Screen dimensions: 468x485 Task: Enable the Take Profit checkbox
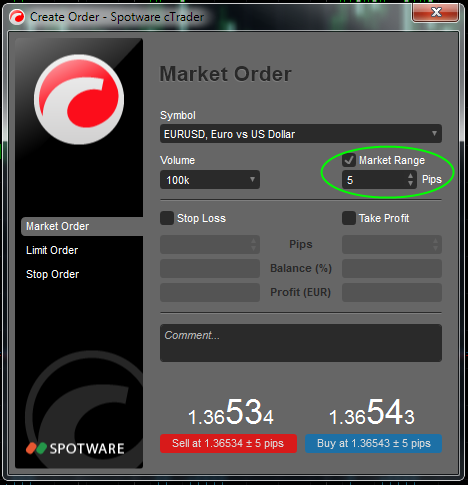tap(349, 218)
